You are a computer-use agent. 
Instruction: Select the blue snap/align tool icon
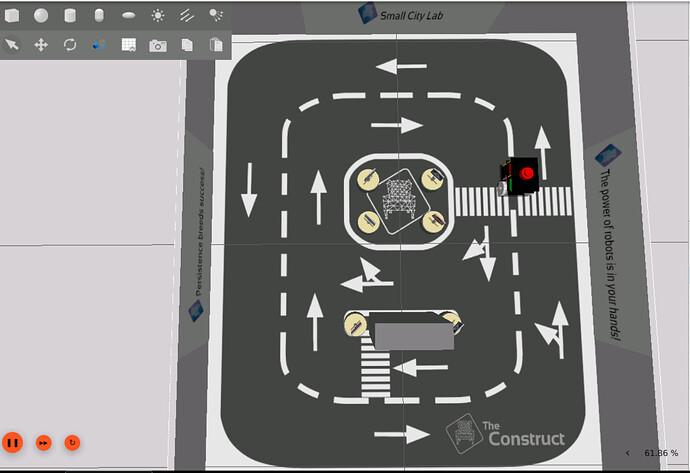pyautogui.click(x=99, y=44)
